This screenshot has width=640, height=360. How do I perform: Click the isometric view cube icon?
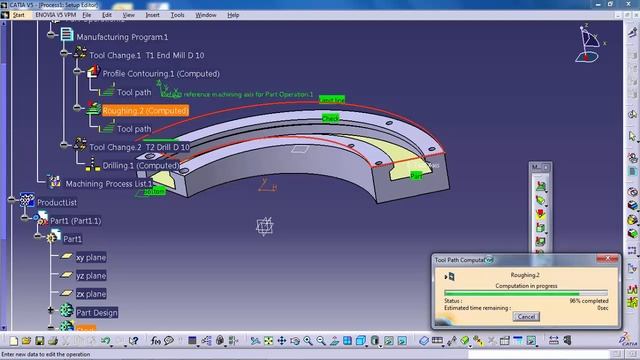pyautogui.click(x=360, y=340)
